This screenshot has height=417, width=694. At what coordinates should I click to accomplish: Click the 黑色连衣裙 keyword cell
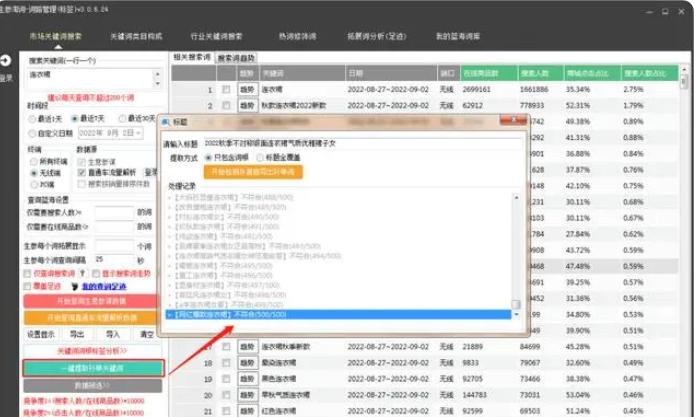(x=279, y=379)
